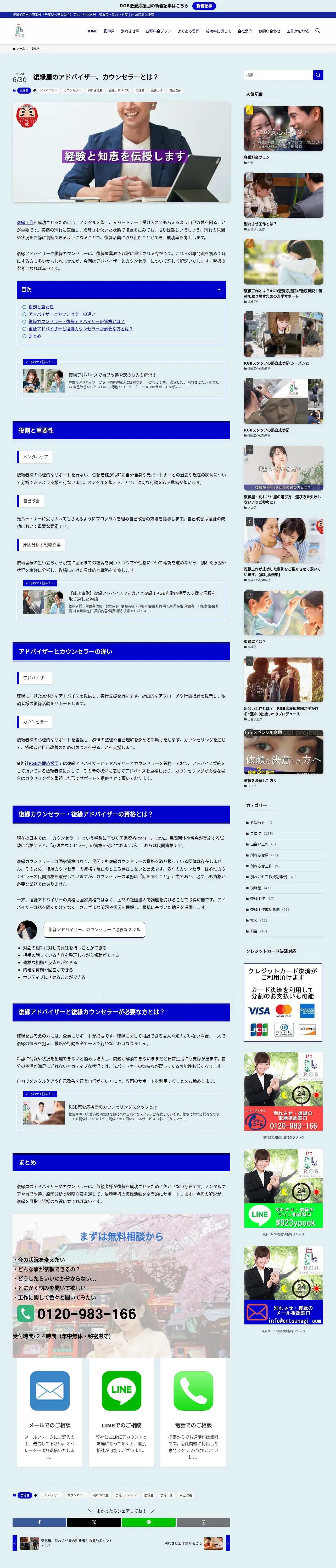The width and height of the screenshot is (336, 1568).
Task: Click the advisor avatar near required skills
Action: click(x=27, y=930)
